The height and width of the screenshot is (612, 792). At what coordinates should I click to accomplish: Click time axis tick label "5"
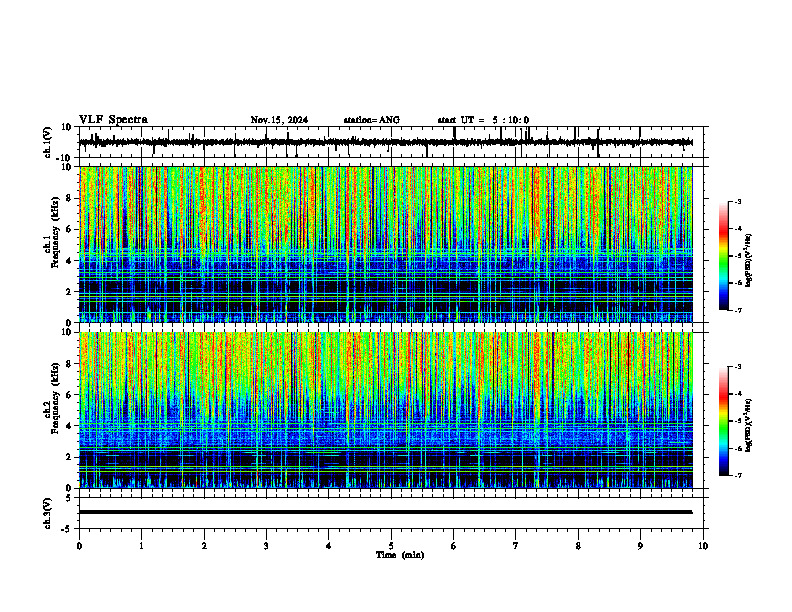coord(391,546)
